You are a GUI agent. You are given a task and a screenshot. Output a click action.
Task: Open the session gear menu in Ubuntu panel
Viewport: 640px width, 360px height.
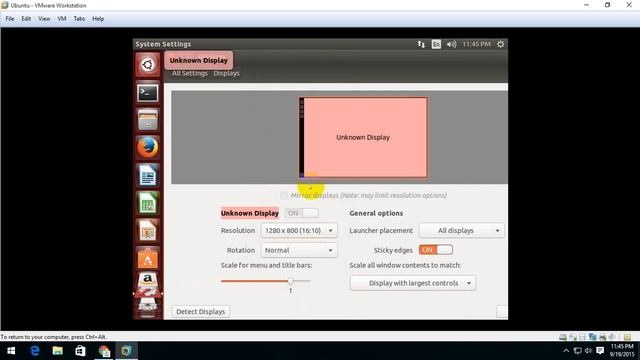500,44
